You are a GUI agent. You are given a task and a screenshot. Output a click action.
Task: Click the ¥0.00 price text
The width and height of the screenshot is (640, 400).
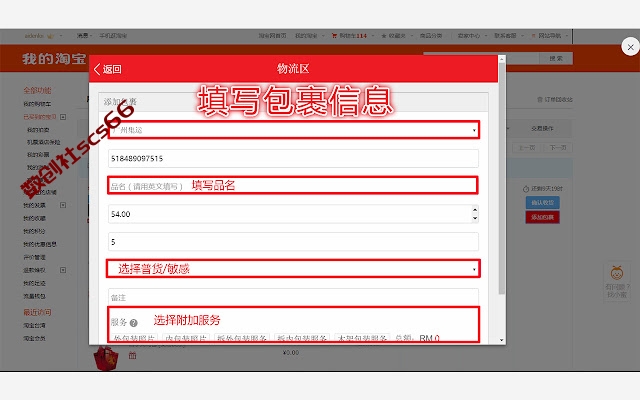[x=291, y=353]
